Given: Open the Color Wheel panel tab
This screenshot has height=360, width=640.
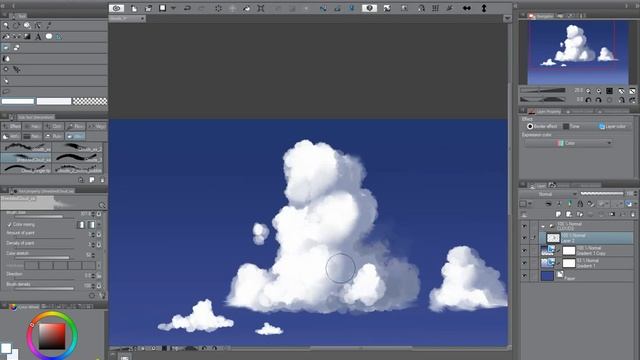Looking at the screenshot, I should pyautogui.click(x=24, y=307).
